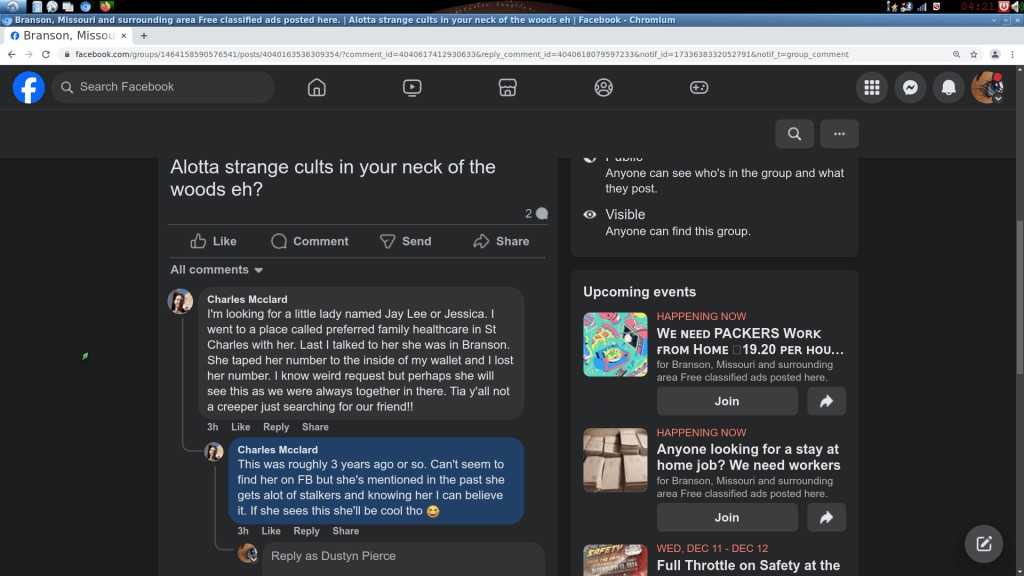This screenshot has width=1024, height=576.
Task: Join the PACKERS Work from Home event
Action: [727, 401]
